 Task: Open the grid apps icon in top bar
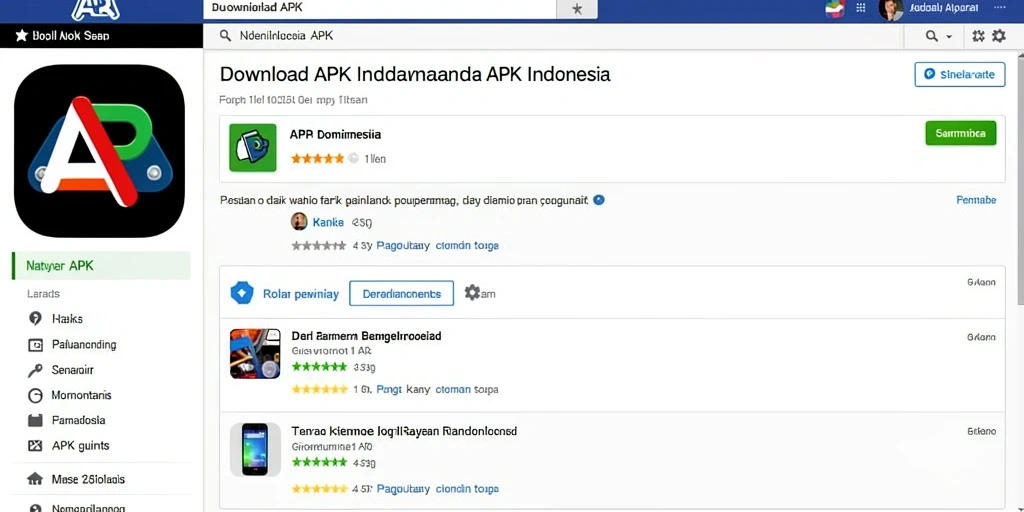(861, 8)
